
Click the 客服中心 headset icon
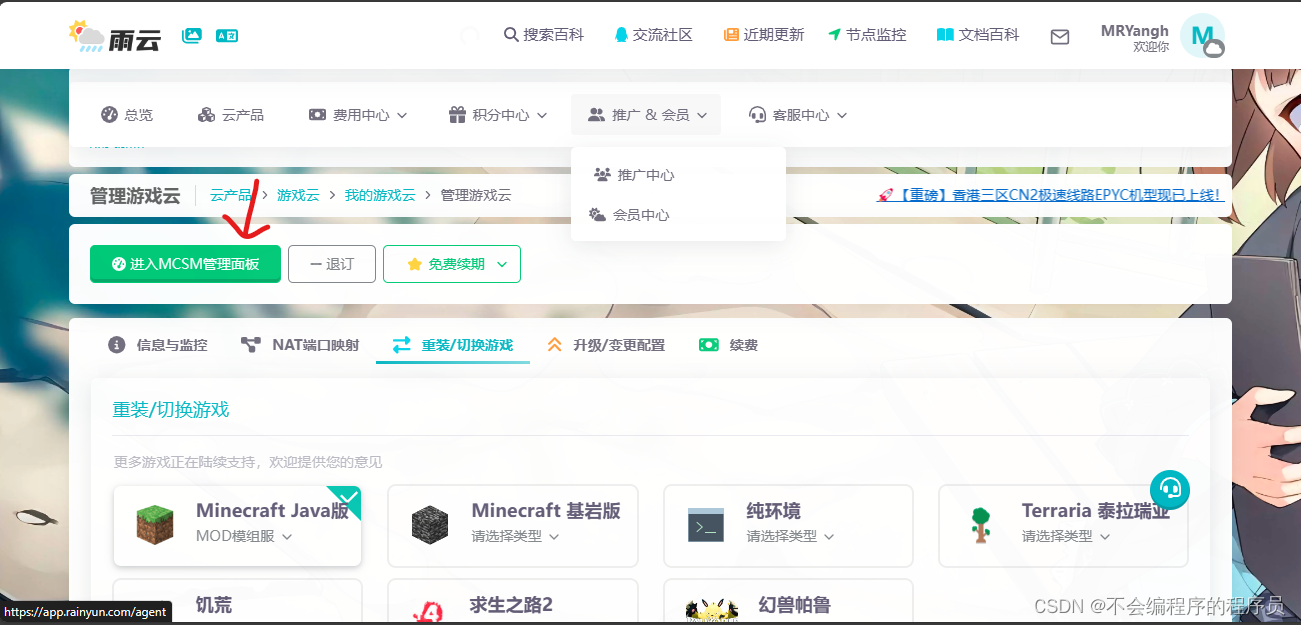pyautogui.click(x=757, y=115)
